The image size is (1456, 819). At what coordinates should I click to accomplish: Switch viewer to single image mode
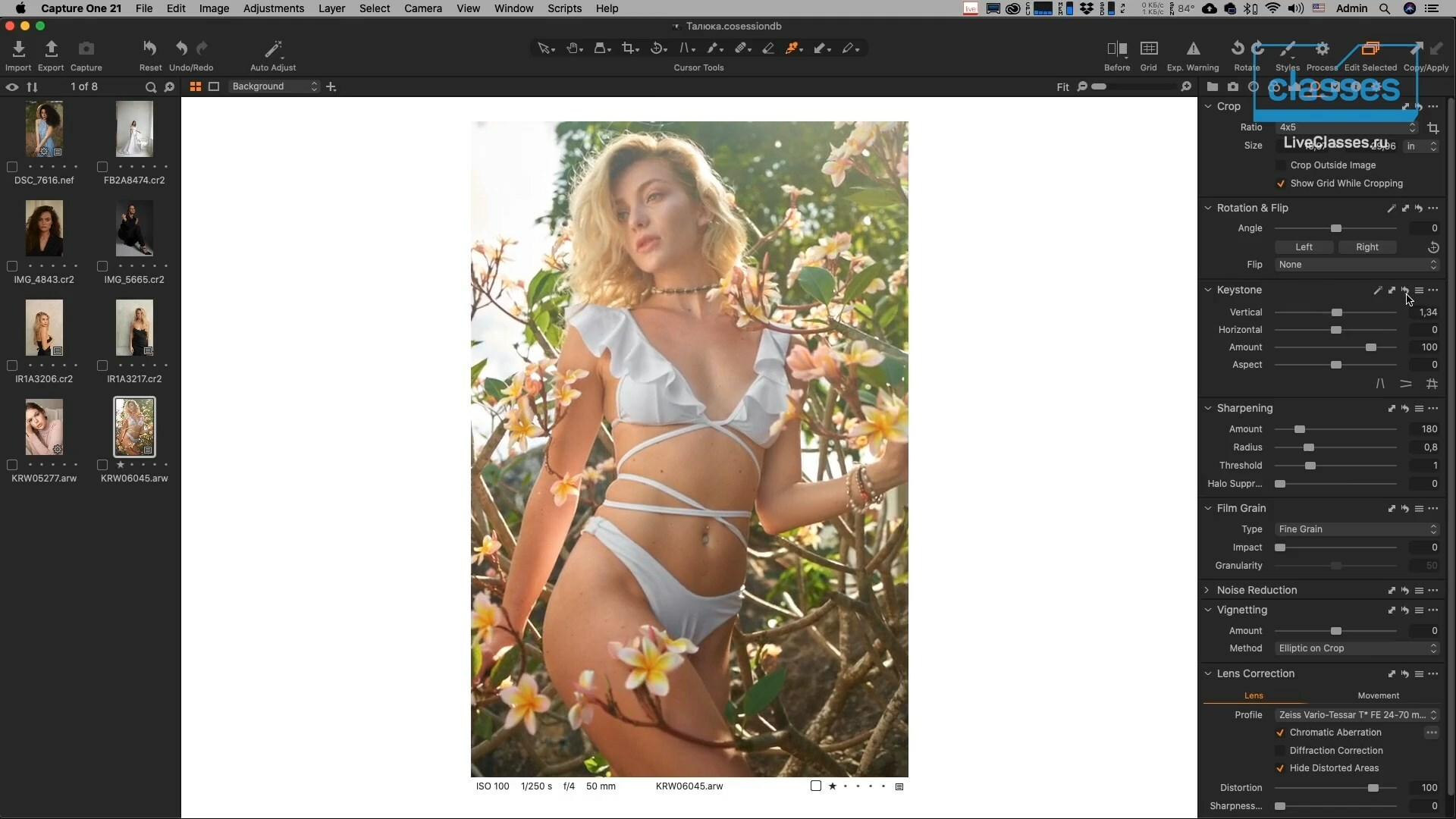coord(214,86)
